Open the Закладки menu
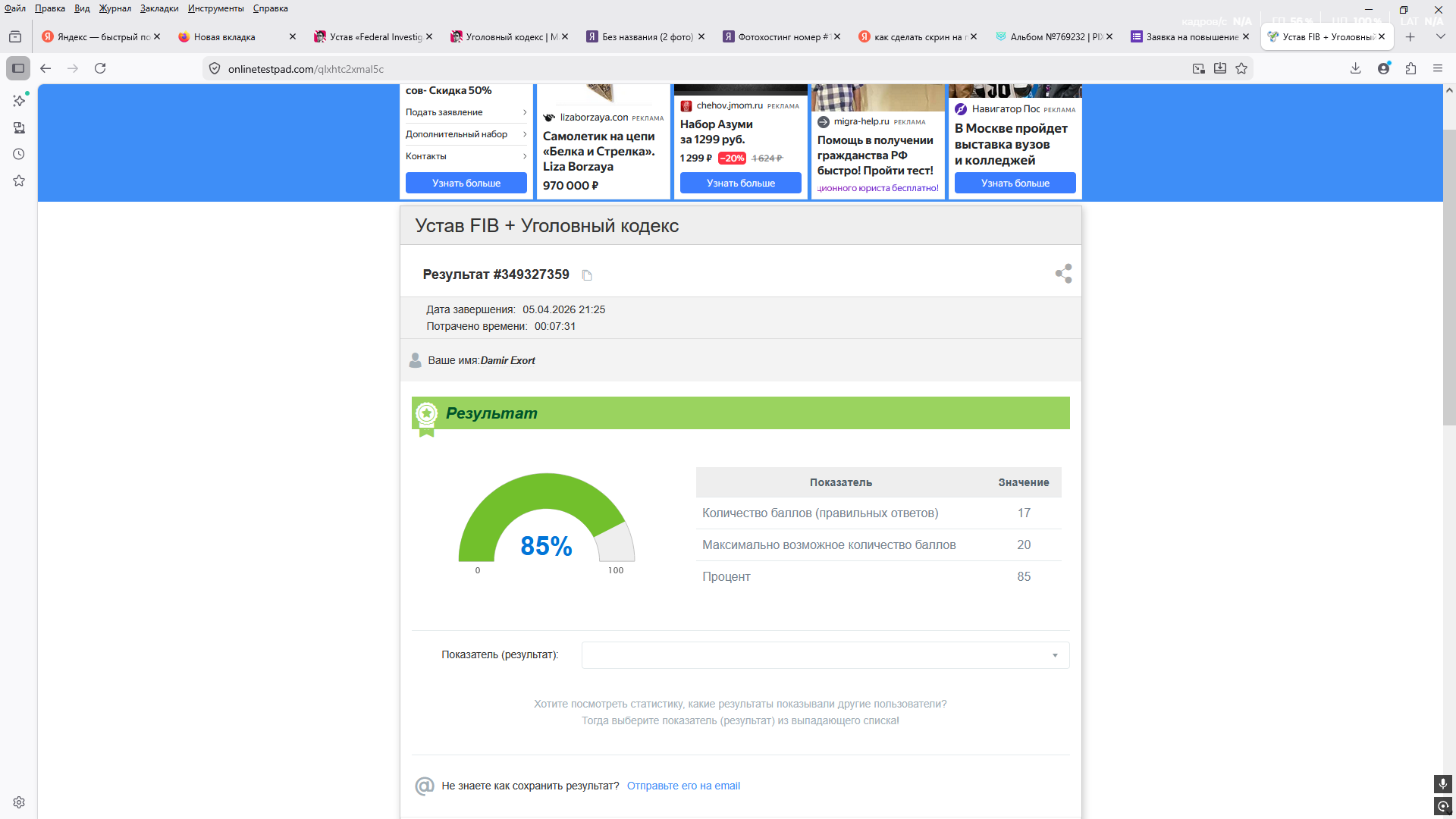 159,8
